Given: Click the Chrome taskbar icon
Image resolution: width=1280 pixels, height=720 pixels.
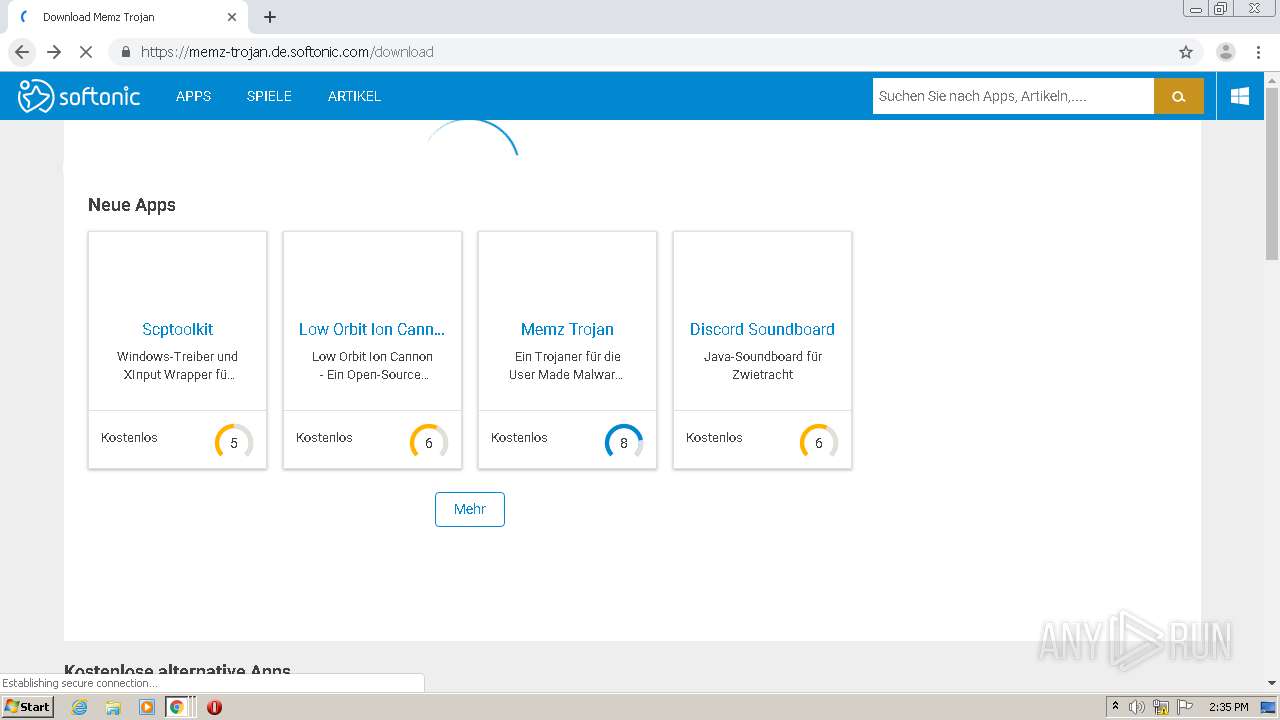Looking at the screenshot, I should [177, 707].
